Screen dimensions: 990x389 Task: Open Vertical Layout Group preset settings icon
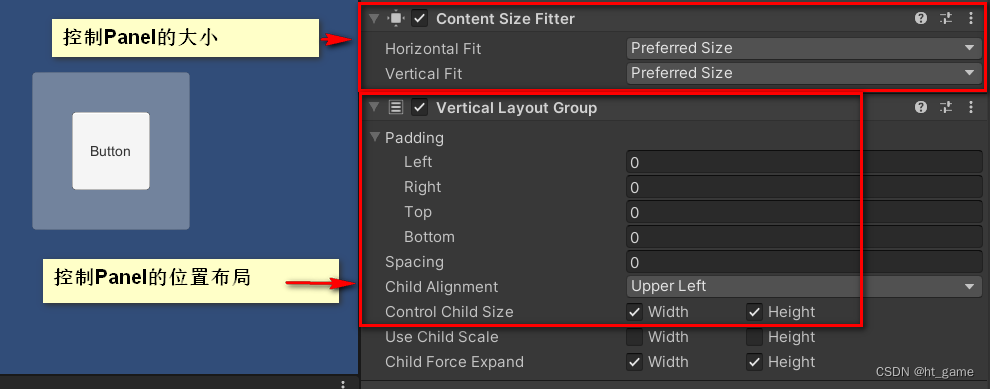coord(945,107)
